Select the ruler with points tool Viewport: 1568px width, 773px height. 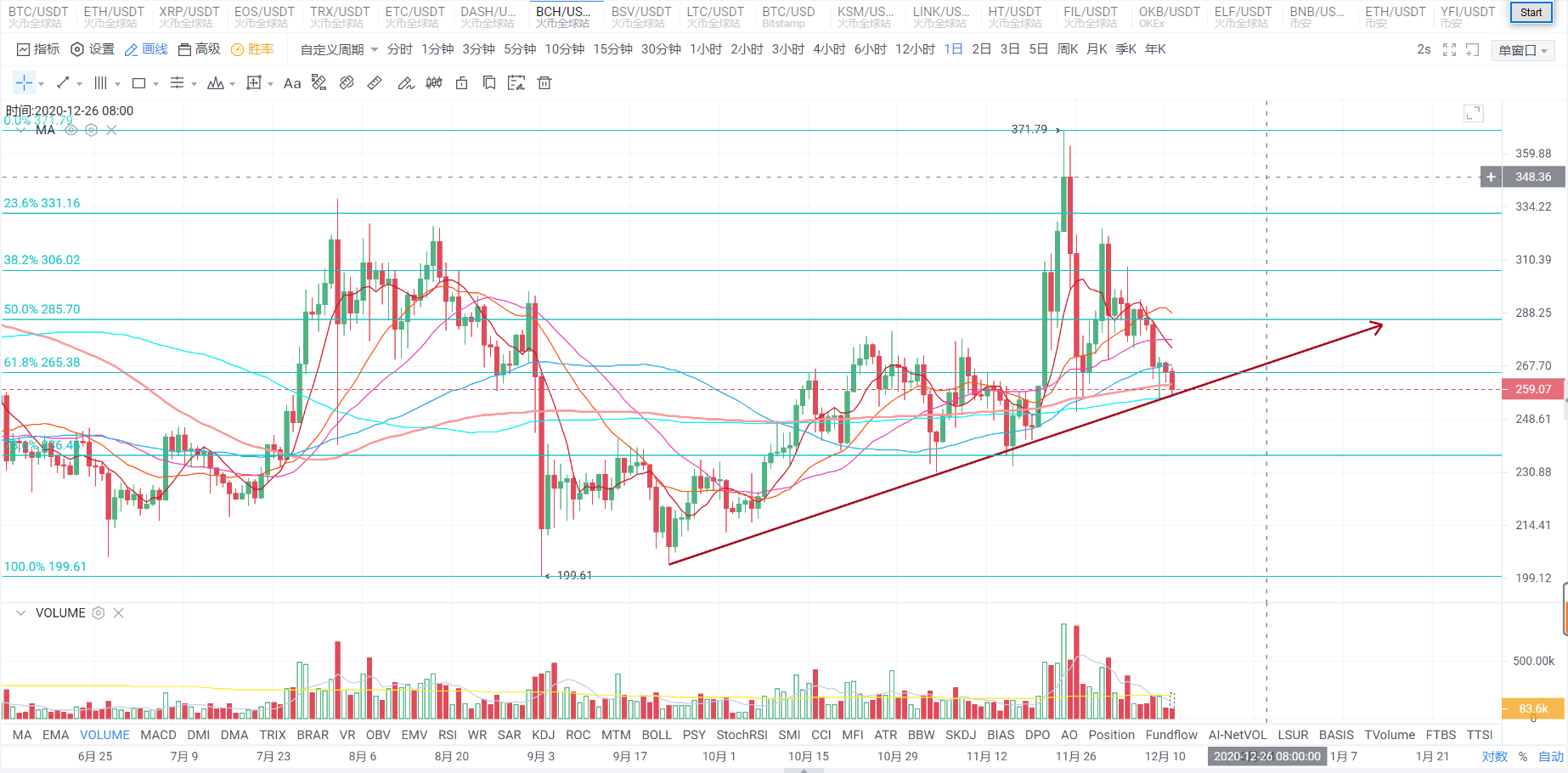pyautogui.click(x=319, y=82)
